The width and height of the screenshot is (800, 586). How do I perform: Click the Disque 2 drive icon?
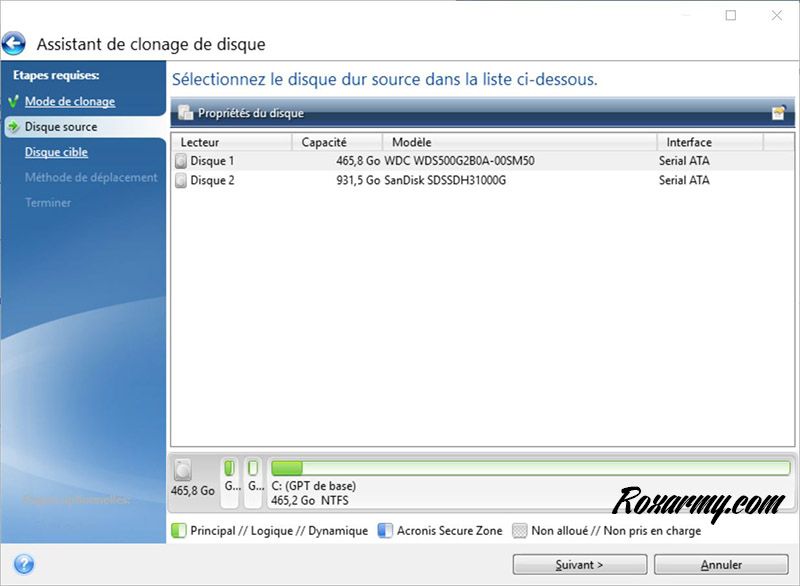pyautogui.click(x=180, y=181)
